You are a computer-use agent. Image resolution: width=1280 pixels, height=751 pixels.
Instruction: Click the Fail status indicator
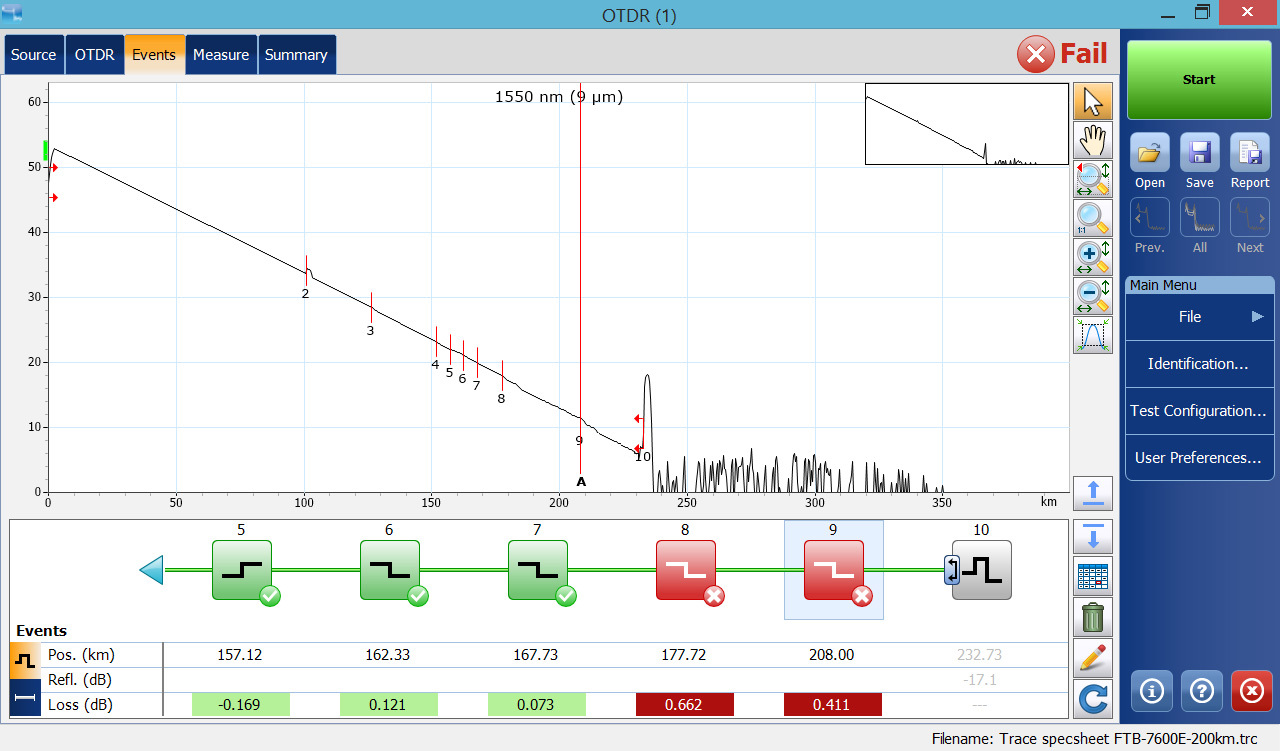click(1062, 54)
